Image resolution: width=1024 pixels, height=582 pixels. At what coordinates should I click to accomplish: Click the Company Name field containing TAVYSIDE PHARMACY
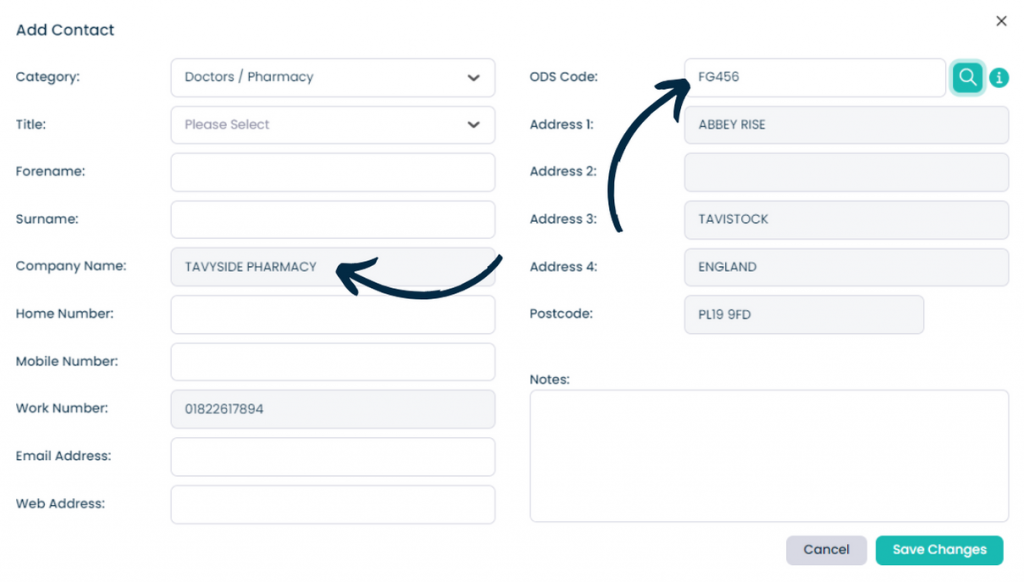[x=333, y=267]
